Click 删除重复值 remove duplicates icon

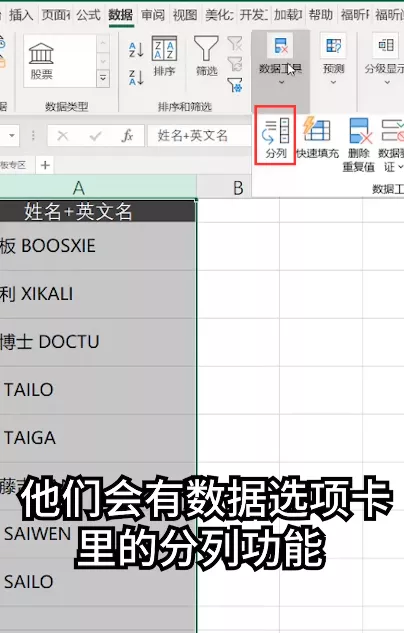point(359,145)
